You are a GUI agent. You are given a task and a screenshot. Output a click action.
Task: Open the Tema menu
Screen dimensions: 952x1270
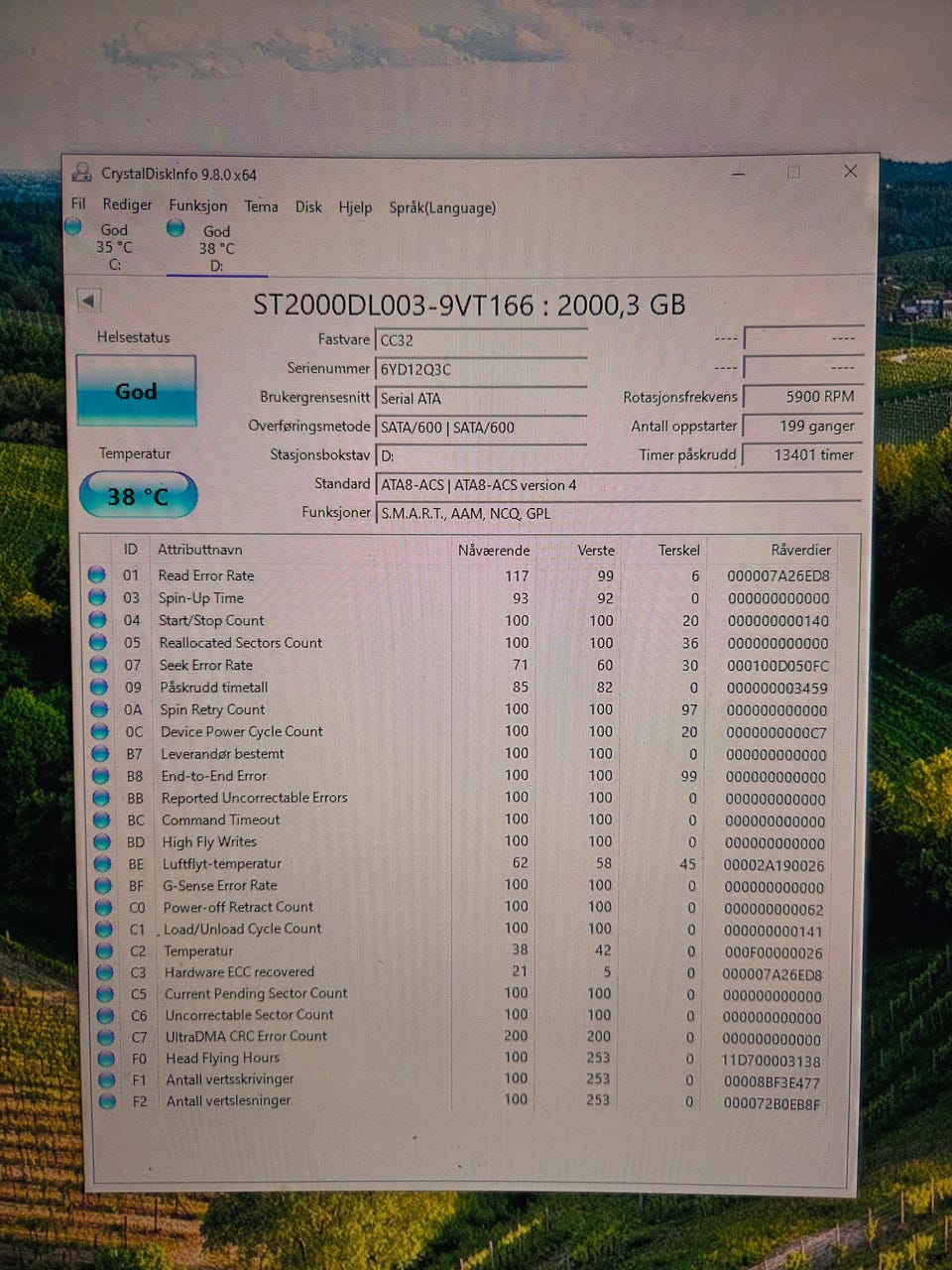(261, 206)
